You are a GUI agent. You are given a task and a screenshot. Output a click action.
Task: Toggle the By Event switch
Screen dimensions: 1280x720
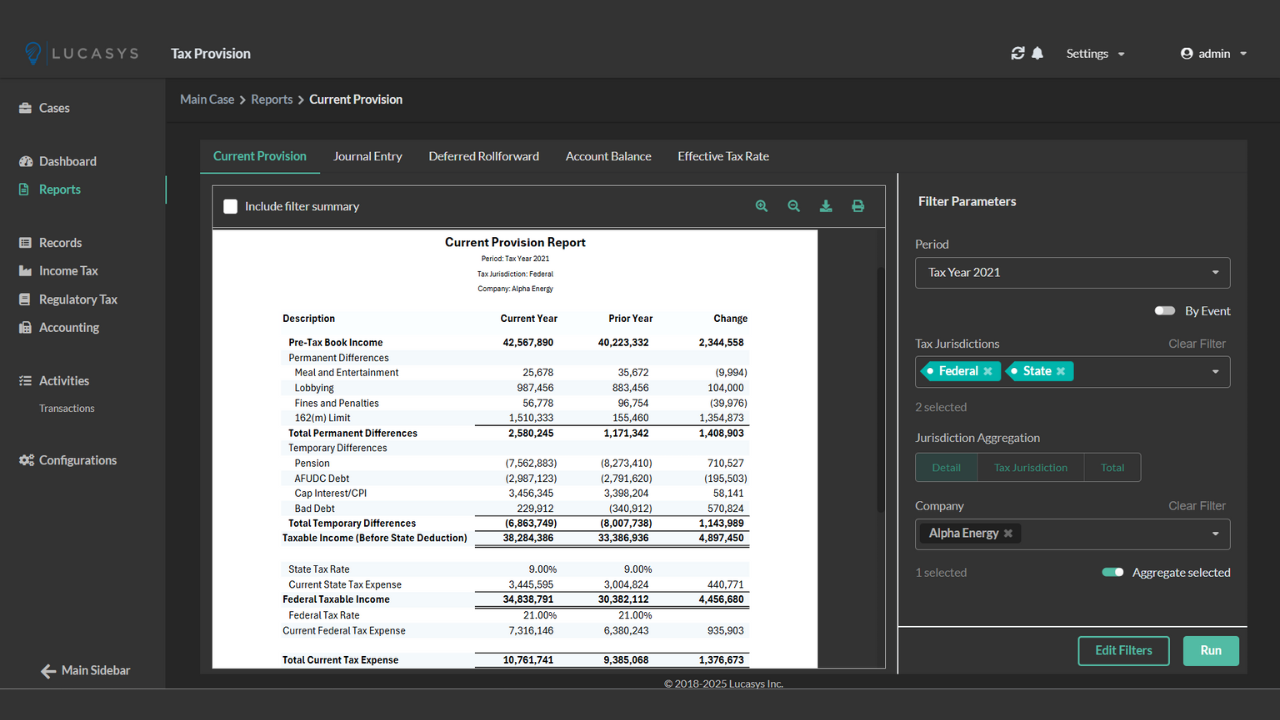(x=1164, y=310)
